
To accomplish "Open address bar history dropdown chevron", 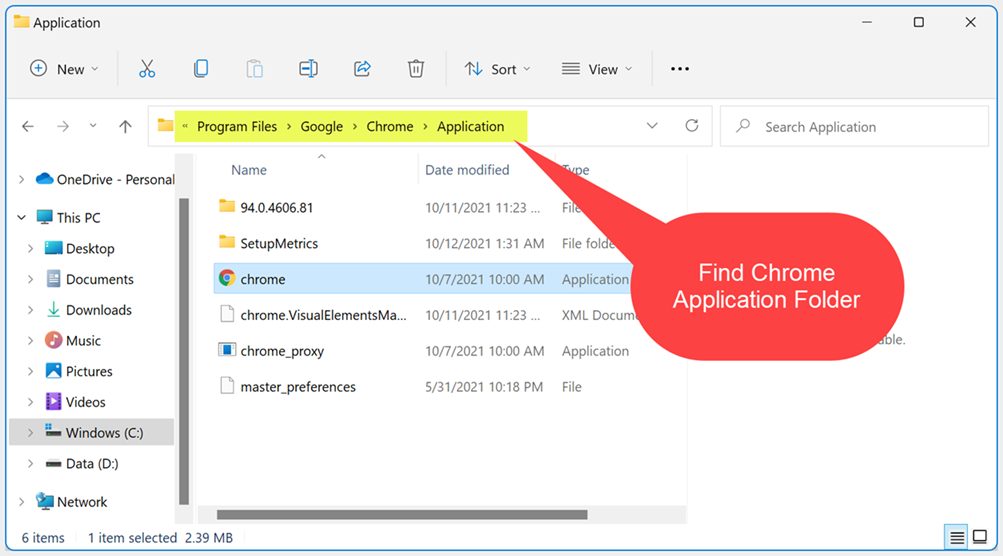I will (652, 125).
